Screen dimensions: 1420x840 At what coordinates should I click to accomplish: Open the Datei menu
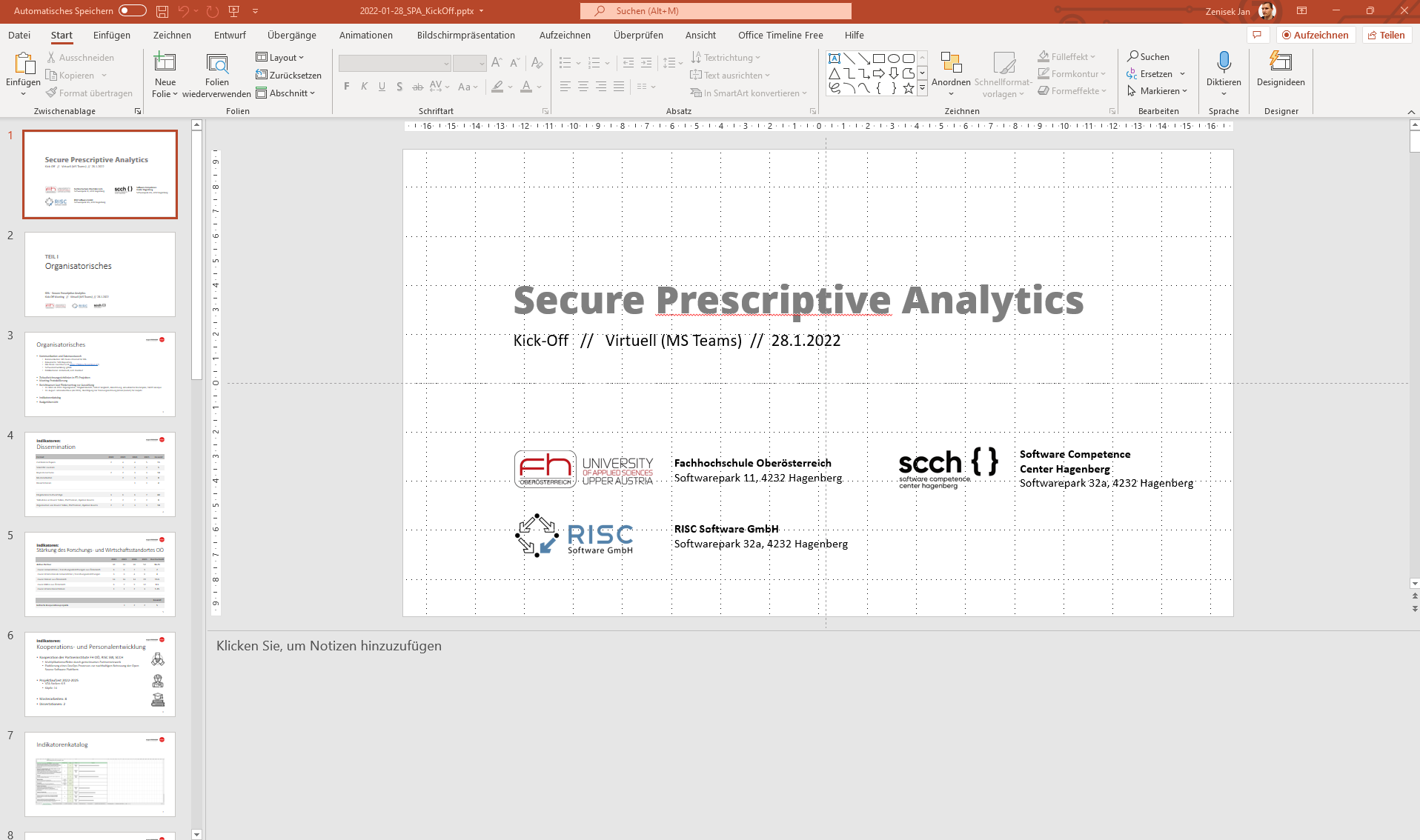click(19, 35)
